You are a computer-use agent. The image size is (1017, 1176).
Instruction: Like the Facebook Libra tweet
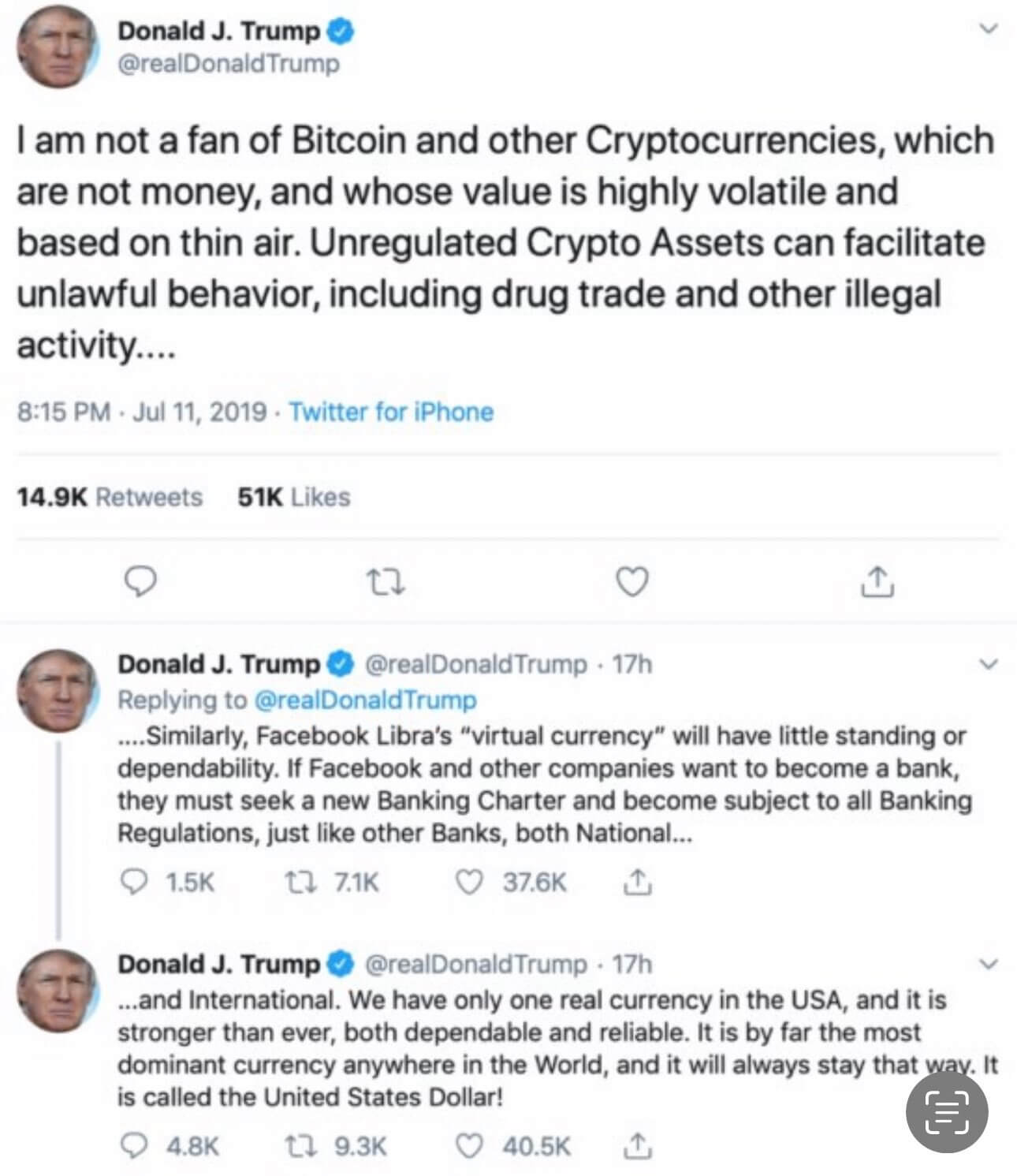(470, 882)
